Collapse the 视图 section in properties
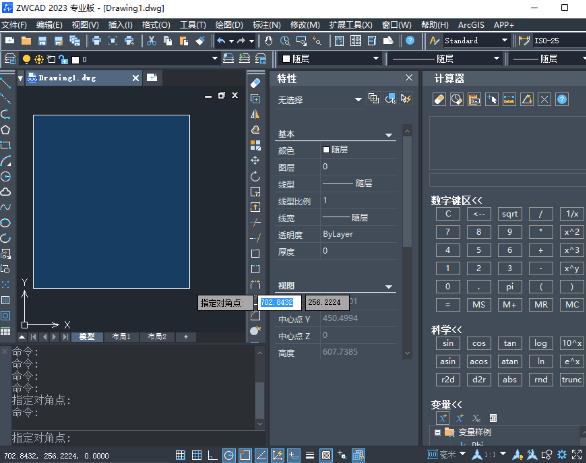This screenshot has width=586, height=463. pyautogui.click(x=389, y=287)
